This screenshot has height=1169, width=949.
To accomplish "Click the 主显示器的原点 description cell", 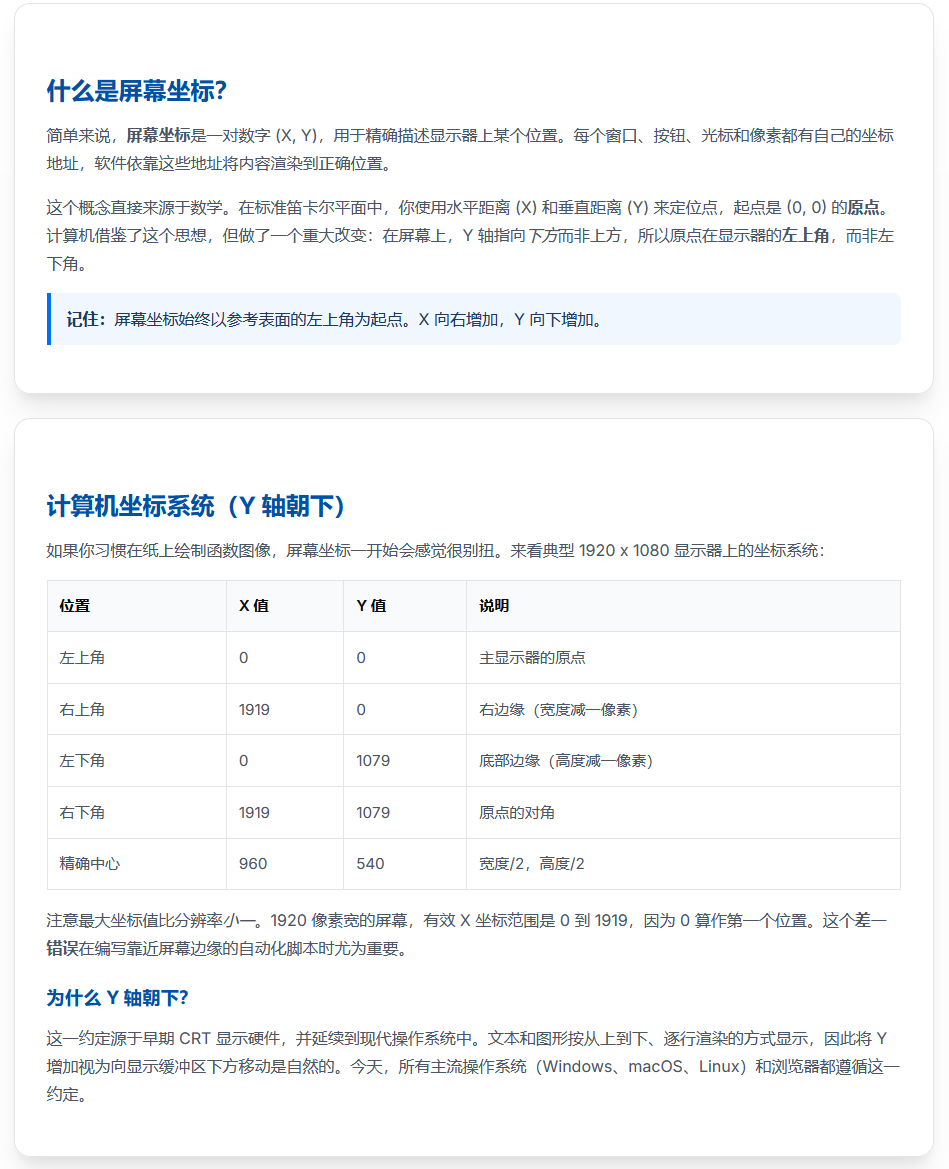I will click(683, 658).
